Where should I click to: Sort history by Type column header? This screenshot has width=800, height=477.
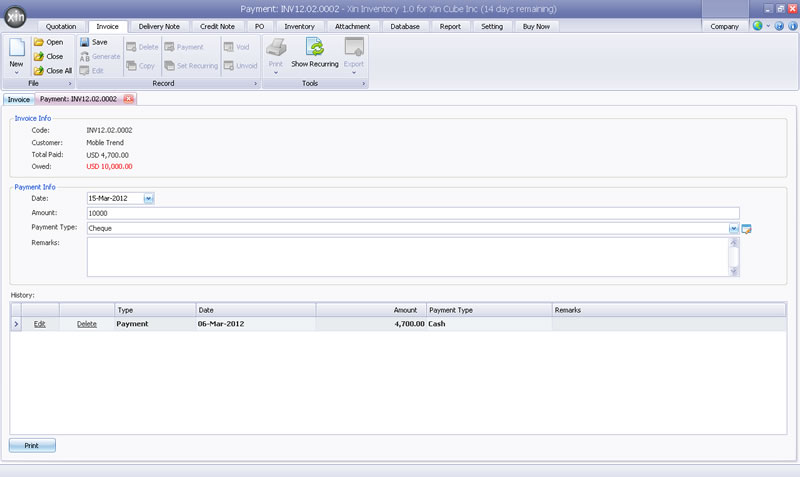pos(155,310)
